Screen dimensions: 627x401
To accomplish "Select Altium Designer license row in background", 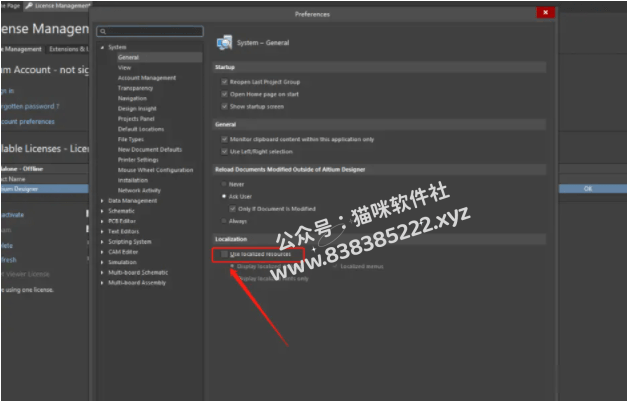I will point(44,189).
